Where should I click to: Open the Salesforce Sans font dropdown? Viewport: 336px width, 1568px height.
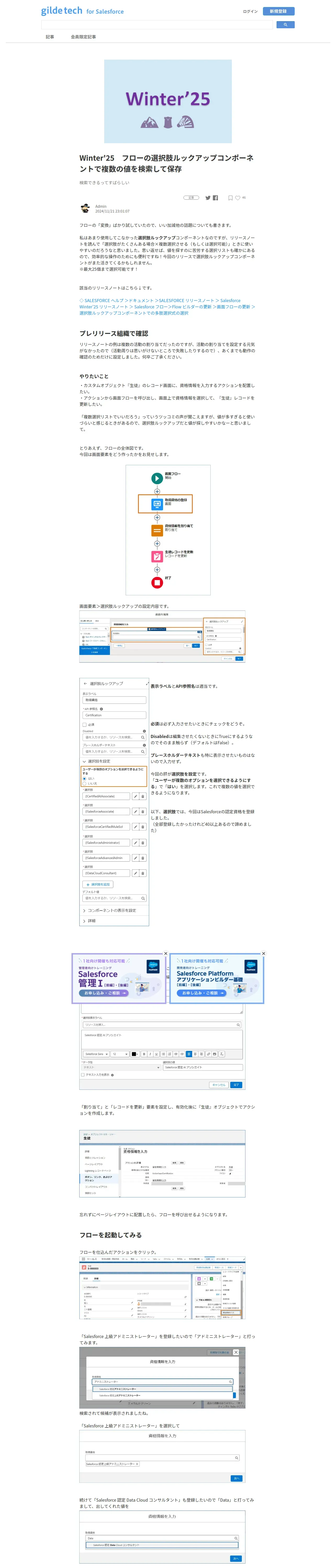click(96, 1054)
